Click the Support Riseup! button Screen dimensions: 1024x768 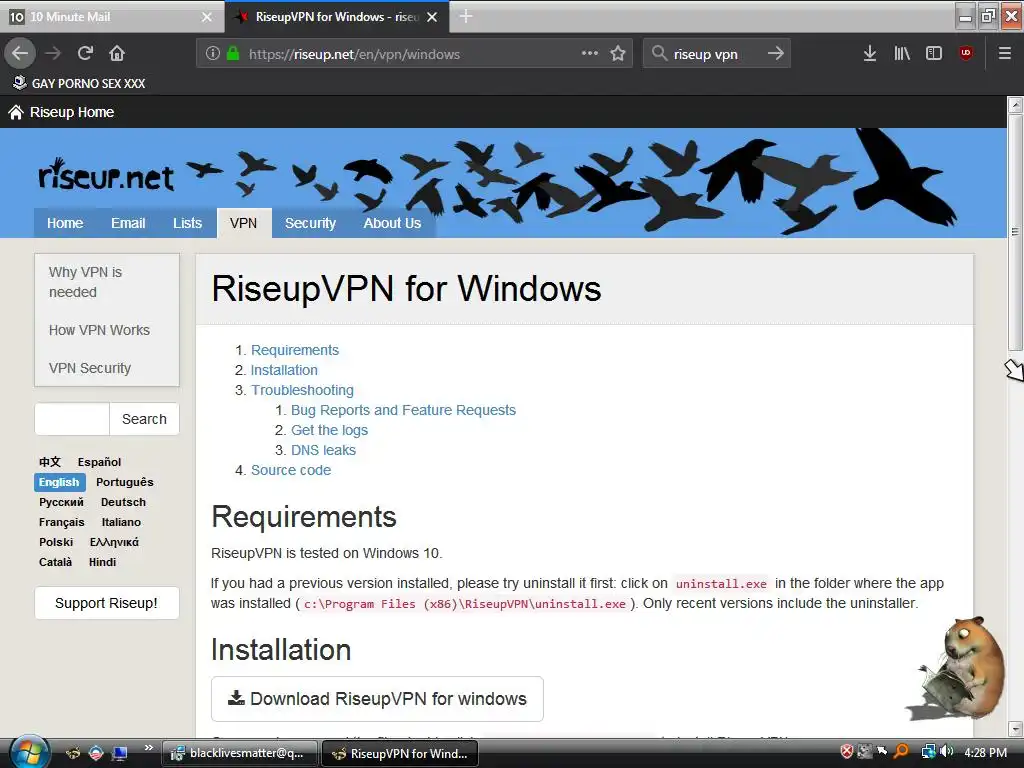point(106,603)
